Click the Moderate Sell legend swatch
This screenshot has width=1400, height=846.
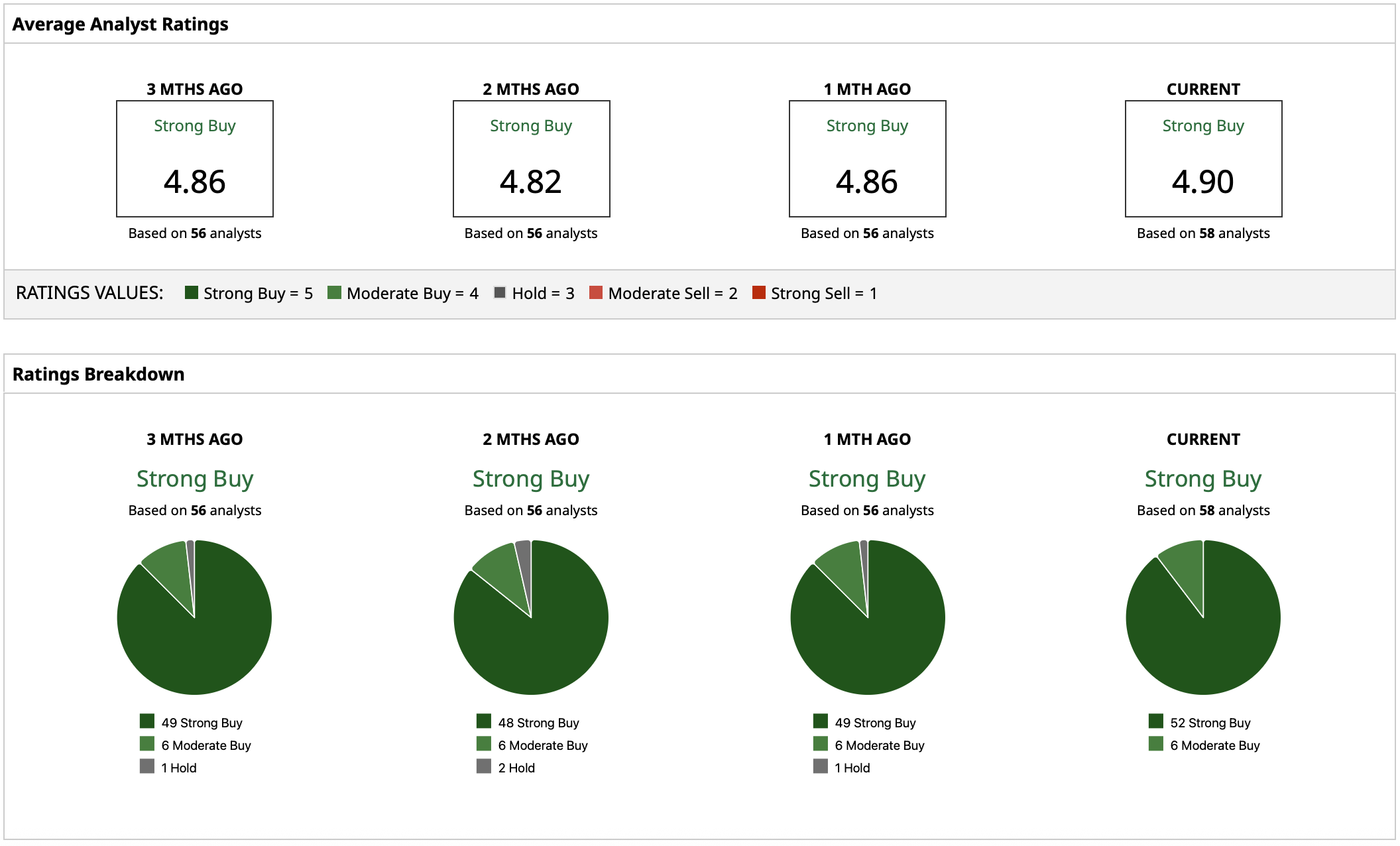pyautogui.click(x=596, y=292)
